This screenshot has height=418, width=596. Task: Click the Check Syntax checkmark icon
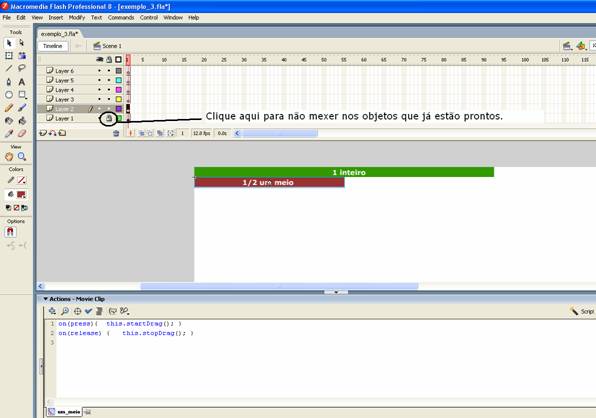coord(88,311)
